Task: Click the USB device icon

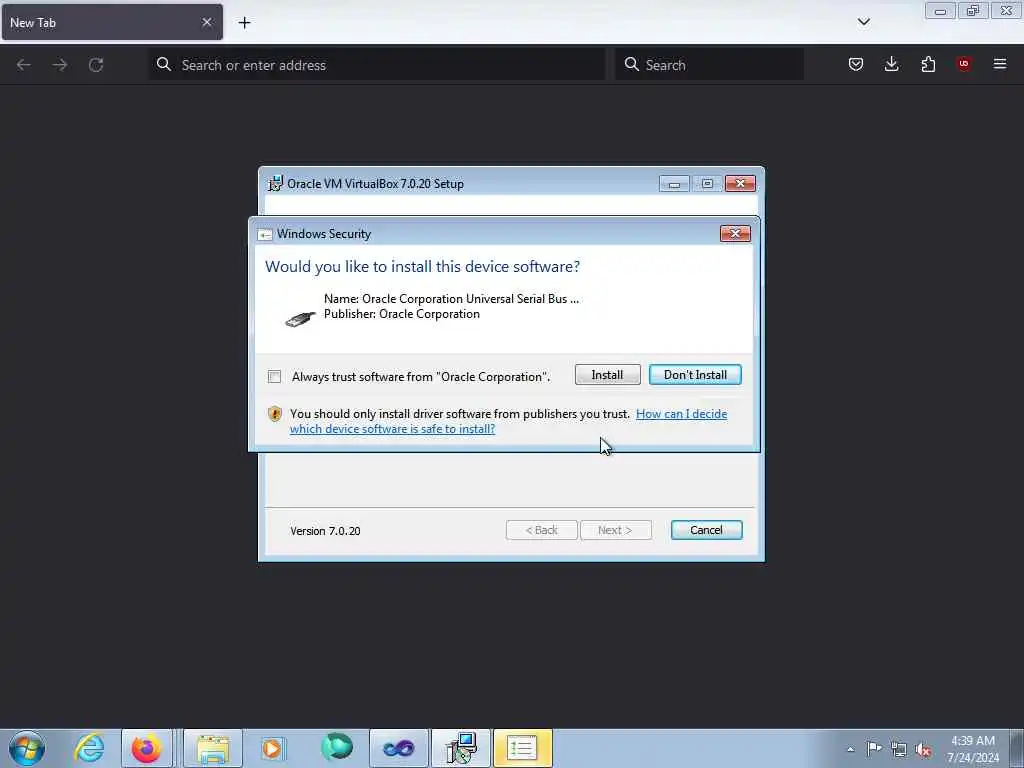Action: [x=300, y=318]
